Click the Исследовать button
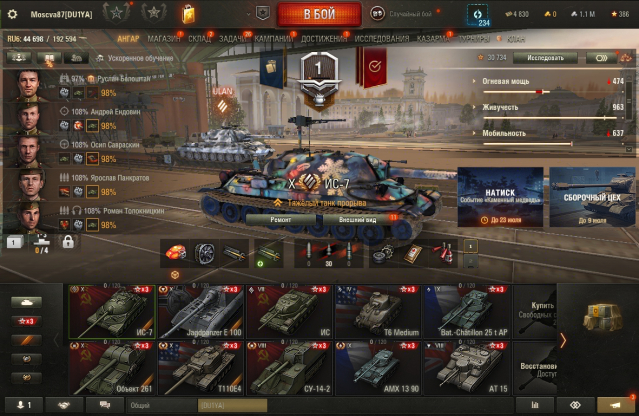 (545, 58)
